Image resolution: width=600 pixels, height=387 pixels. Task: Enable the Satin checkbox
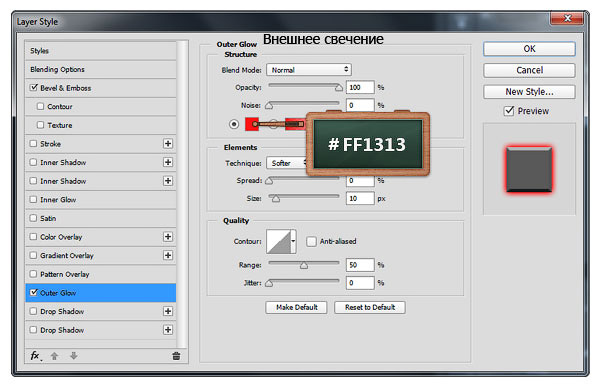click(x=33, y=218)
